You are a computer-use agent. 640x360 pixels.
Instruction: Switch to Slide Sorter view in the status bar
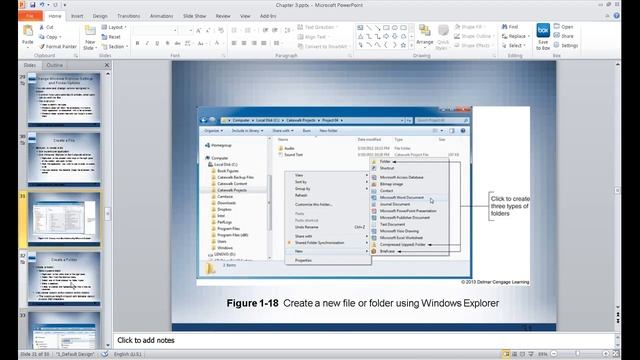pos(515,354)
